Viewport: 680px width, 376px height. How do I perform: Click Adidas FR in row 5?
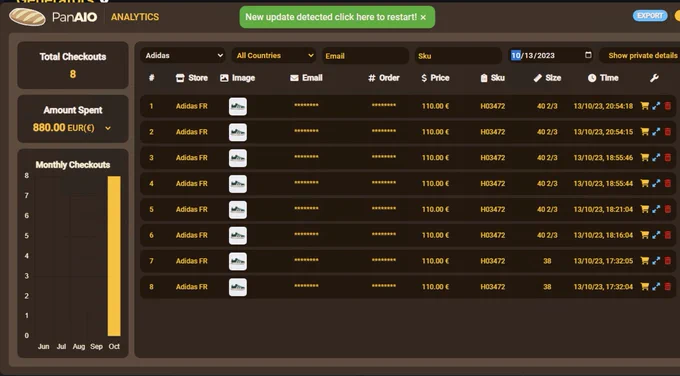(x=192, y=209)
